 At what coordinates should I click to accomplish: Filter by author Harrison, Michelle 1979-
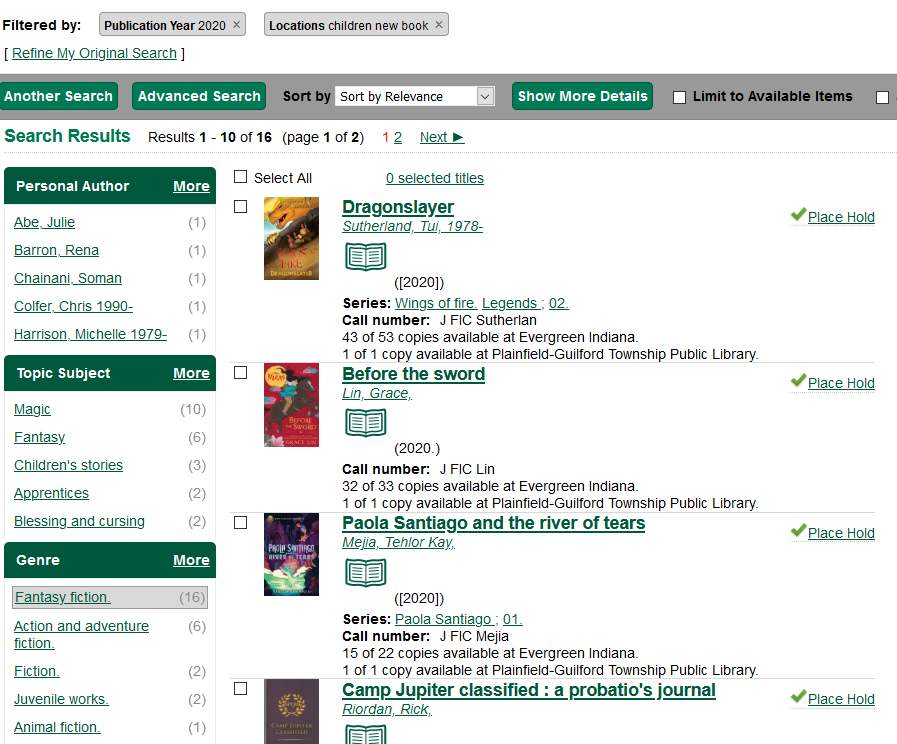(90, 334)
